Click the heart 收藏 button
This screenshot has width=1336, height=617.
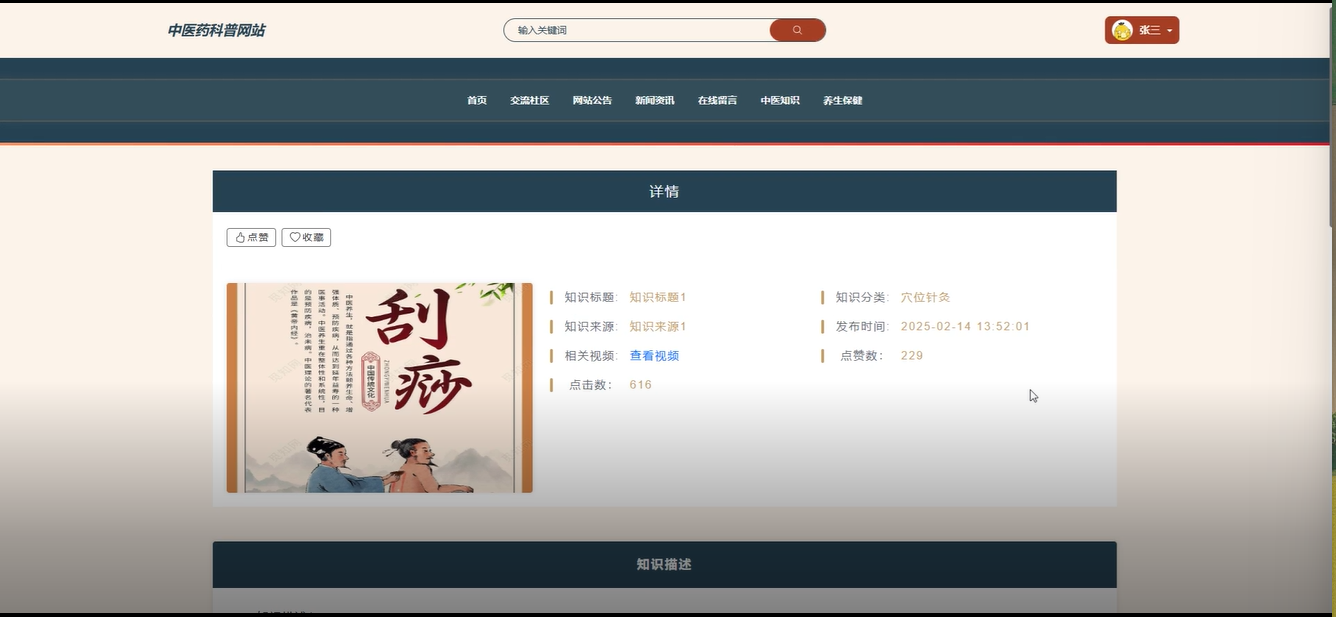tap(306, 237)
